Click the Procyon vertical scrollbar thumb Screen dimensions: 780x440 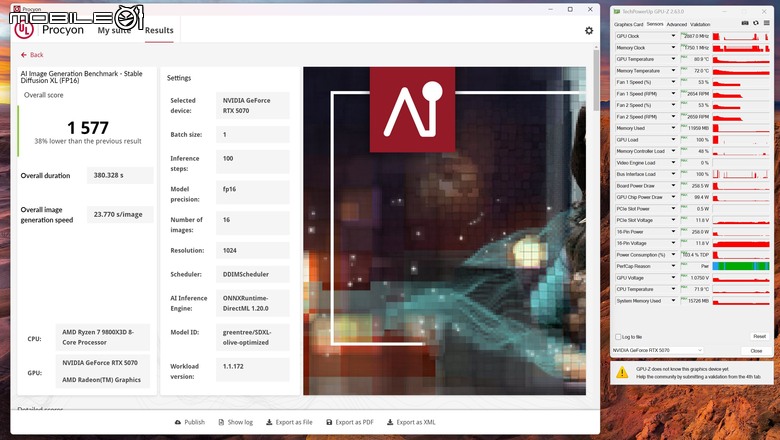[x=596, y=80]
